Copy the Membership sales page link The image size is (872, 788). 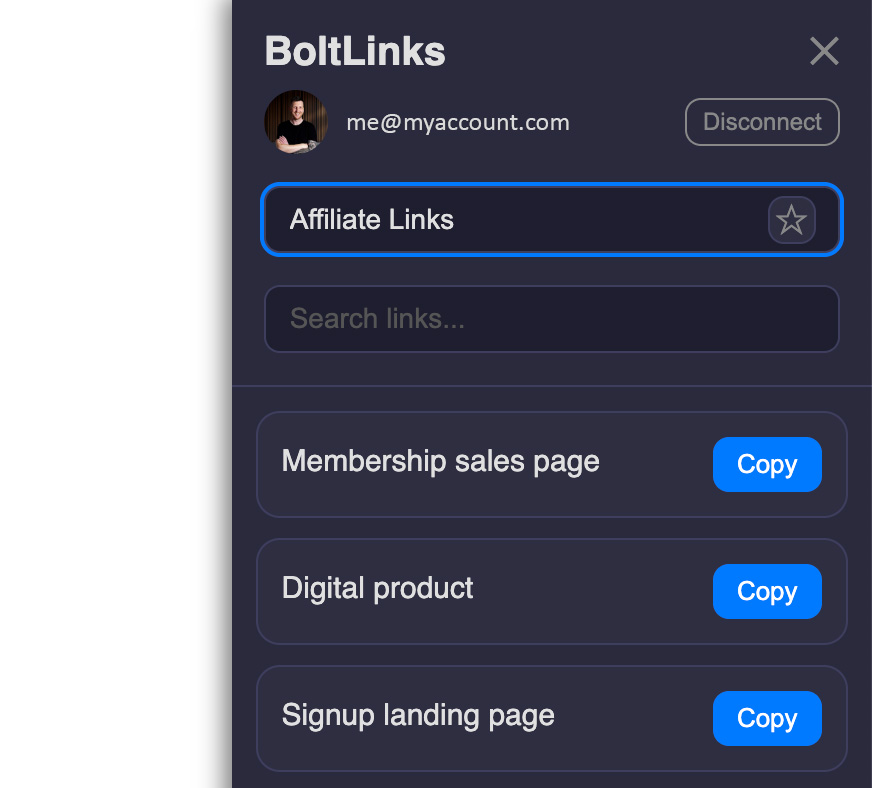pos(767,464)
